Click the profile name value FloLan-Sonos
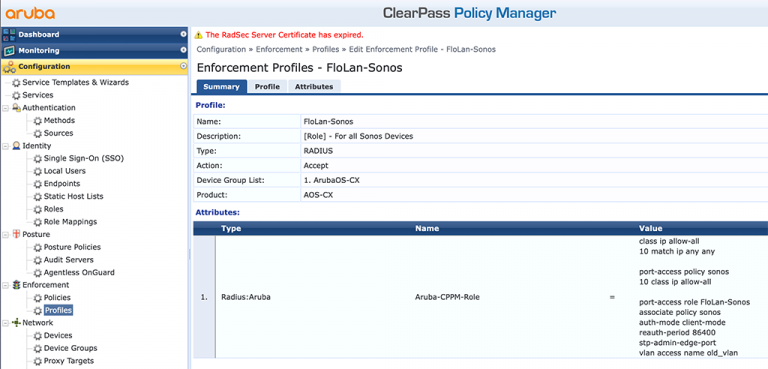 [x=328, y=121]
